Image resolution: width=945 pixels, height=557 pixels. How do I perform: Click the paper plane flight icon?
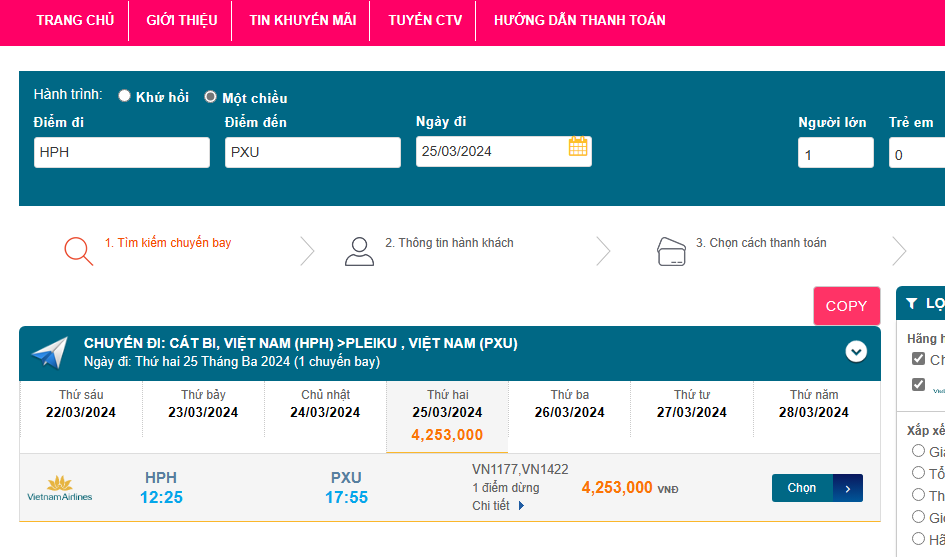(49, 352)
